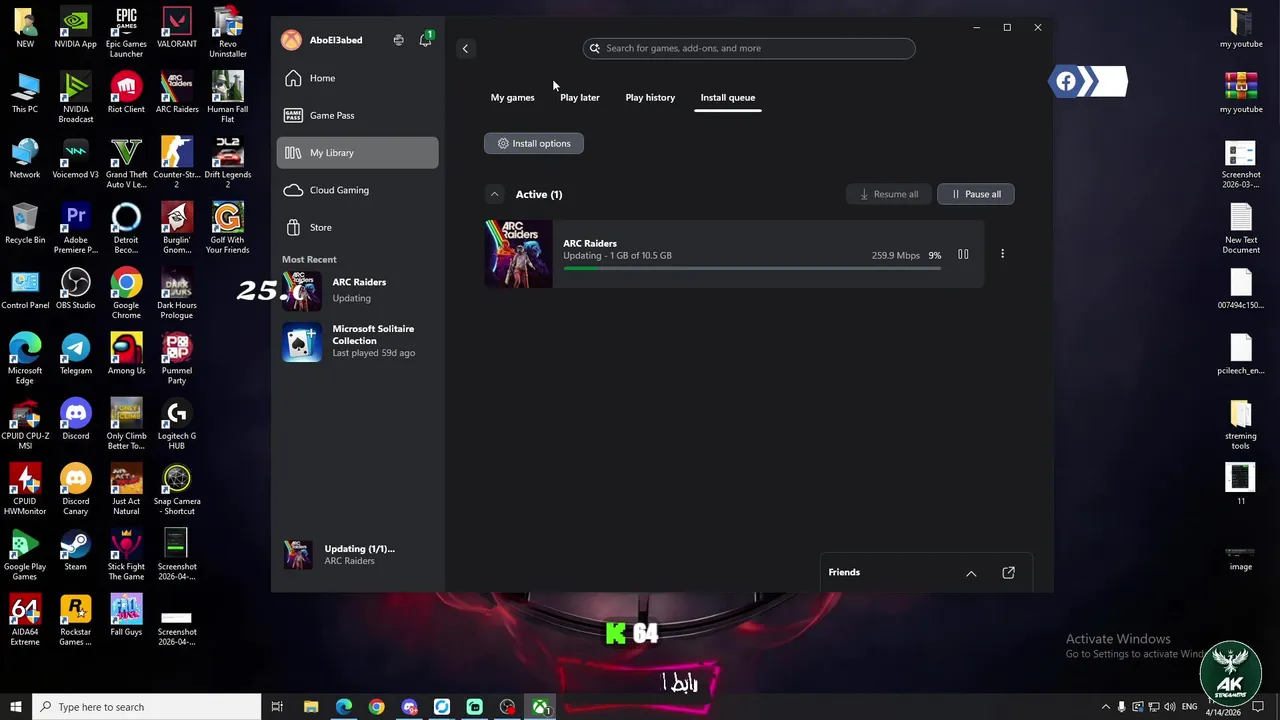Click the ARC Raiders thumbnail in install queue
Image resolution: width=1280 pixels, height=720 pixels.
[518, 254]
